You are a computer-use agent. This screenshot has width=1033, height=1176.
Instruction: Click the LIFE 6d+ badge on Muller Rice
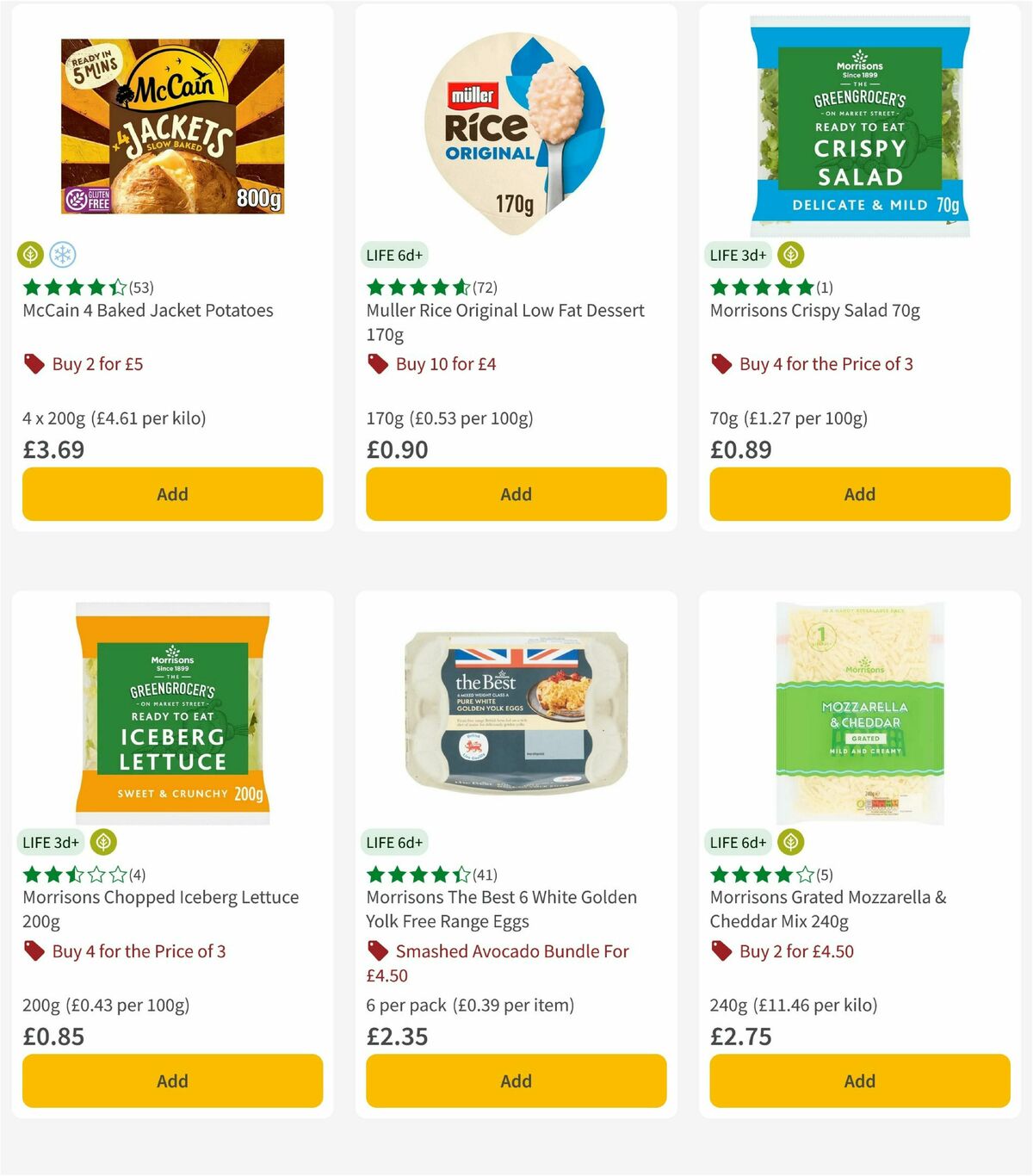pyautogui.click(x=393, y=255)
